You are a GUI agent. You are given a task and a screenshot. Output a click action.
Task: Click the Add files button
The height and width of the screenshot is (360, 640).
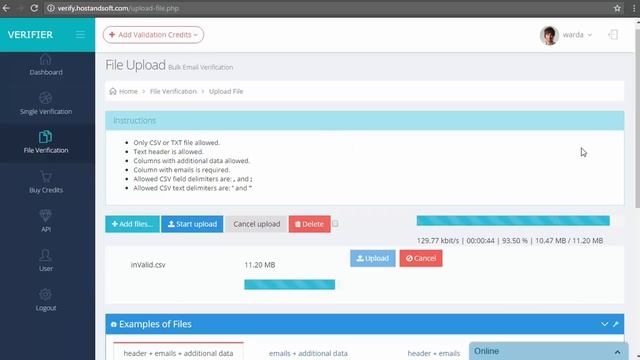pyautogui.click(x=132, y=224)
